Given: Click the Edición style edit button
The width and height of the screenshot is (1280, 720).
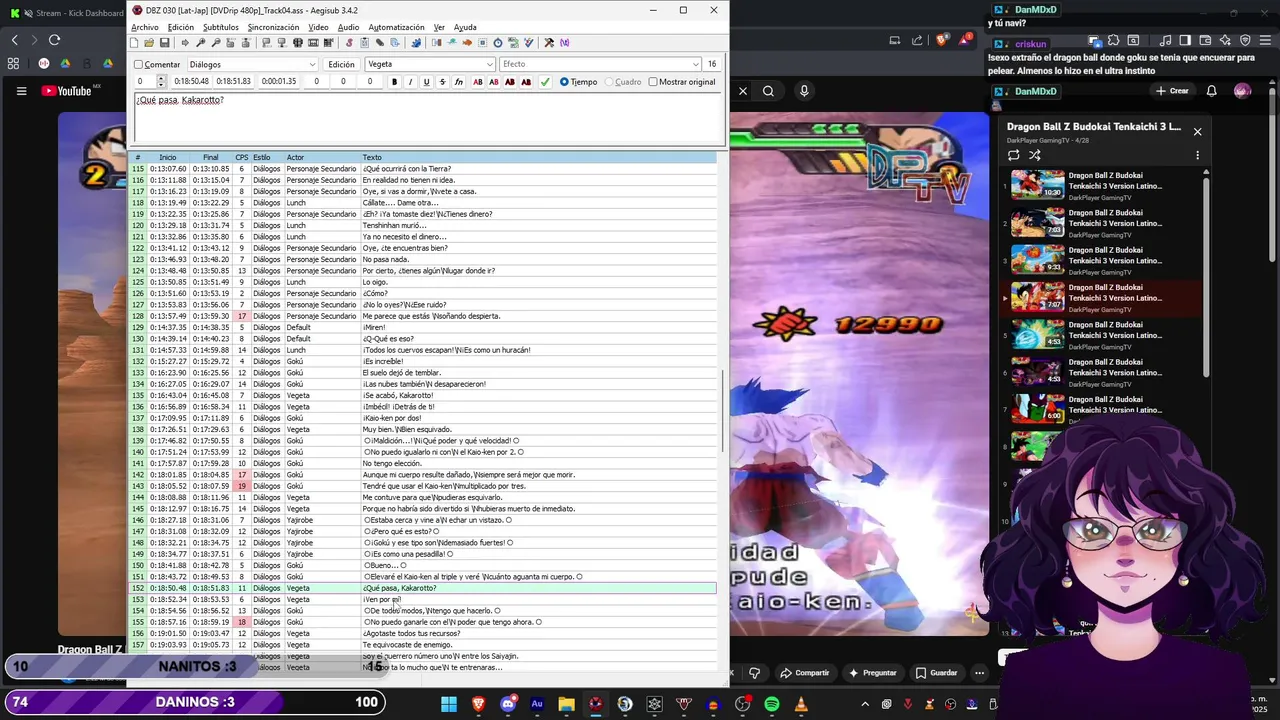Looking at the screenshot, I should (x=341, y=64).
